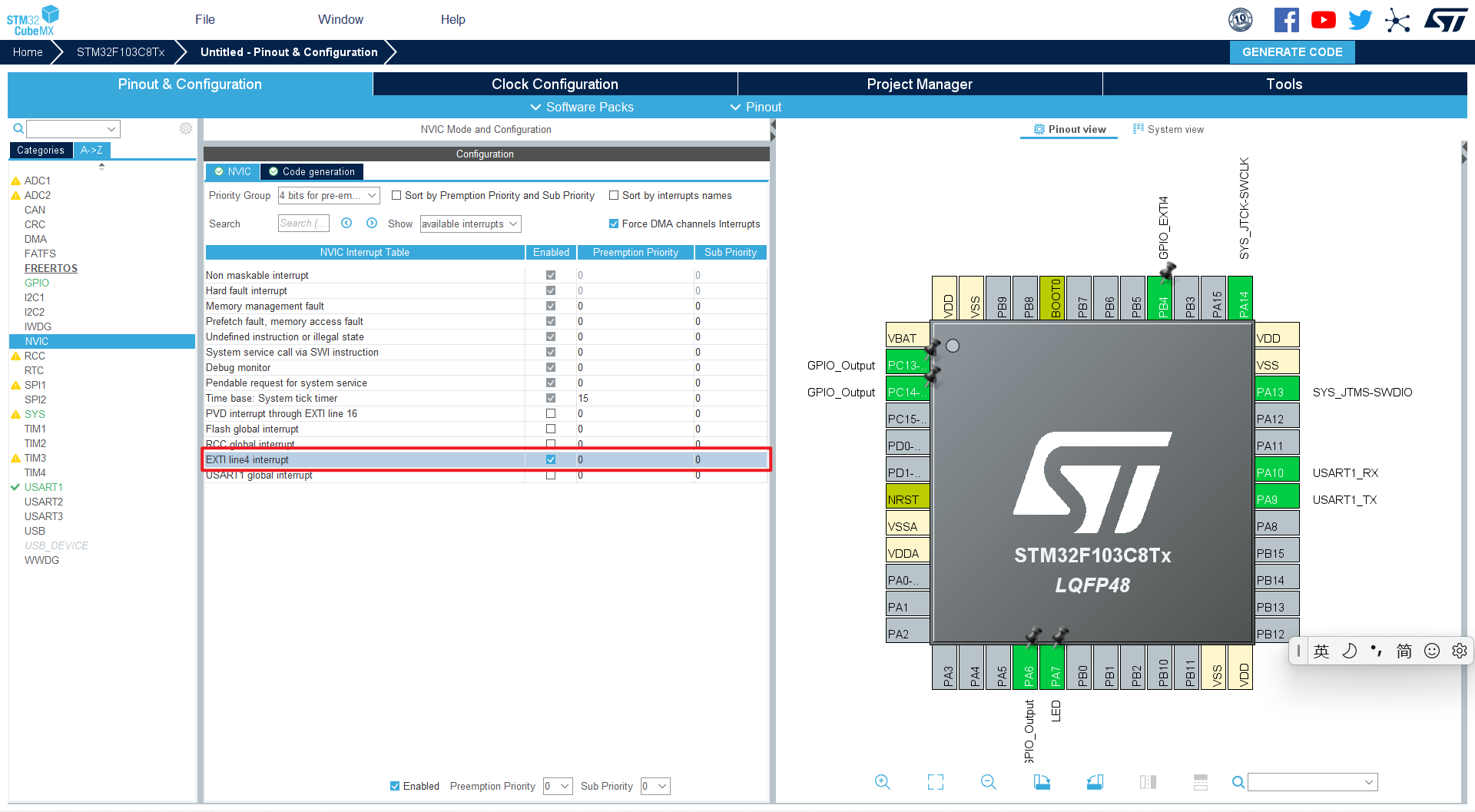Click the IME emoji smiley icon
Screen dimensions: 1475x812
point(1432,651)
